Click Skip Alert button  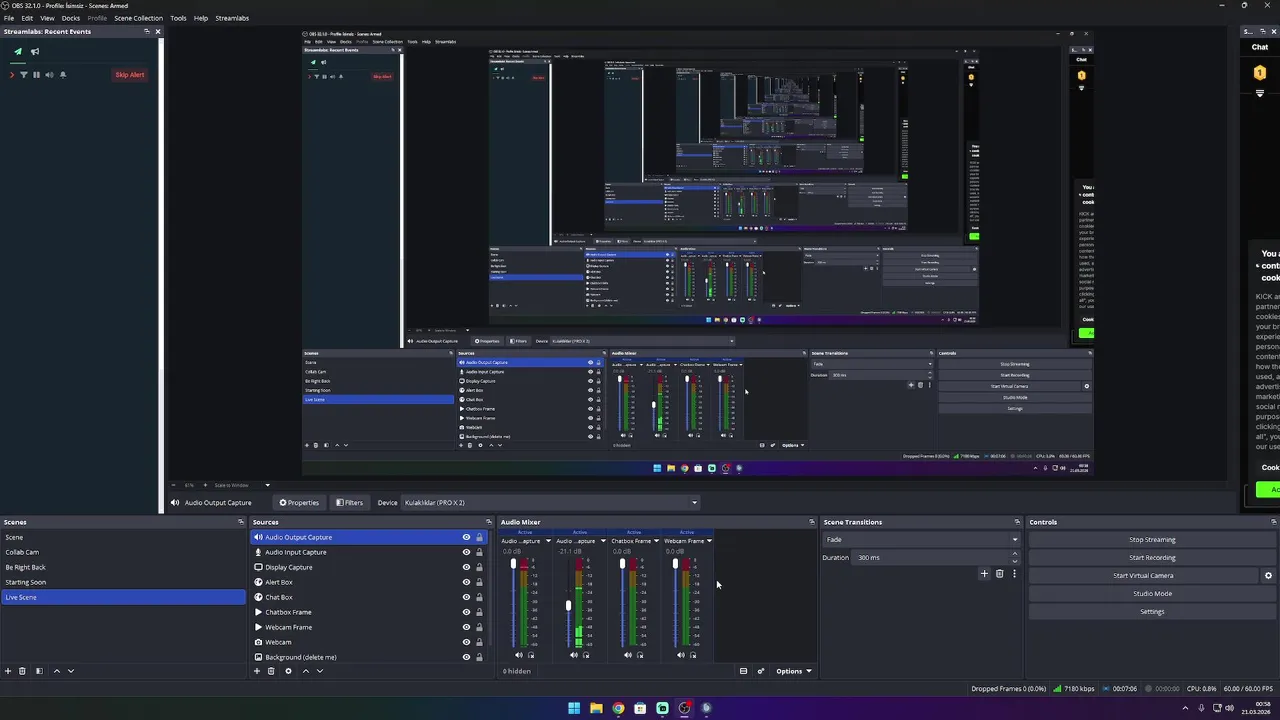(x=129, y=75)
